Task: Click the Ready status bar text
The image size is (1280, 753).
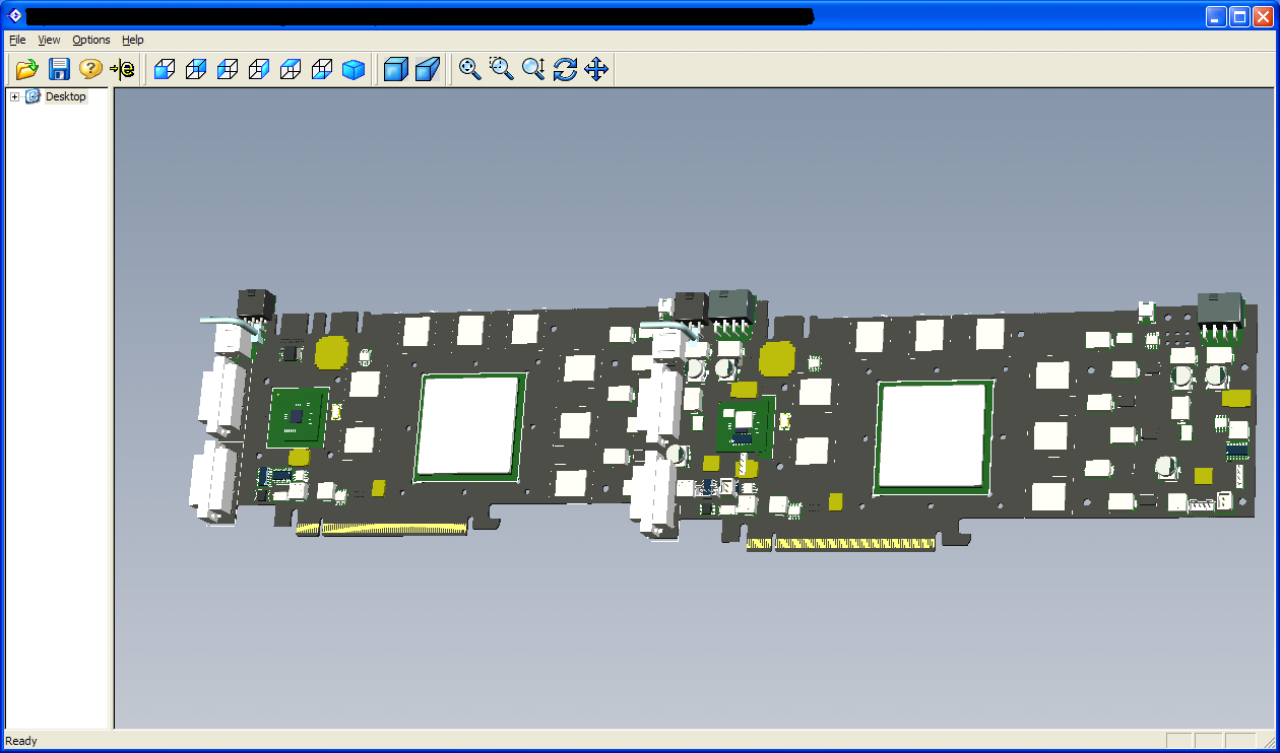Action: coord(21,741)
